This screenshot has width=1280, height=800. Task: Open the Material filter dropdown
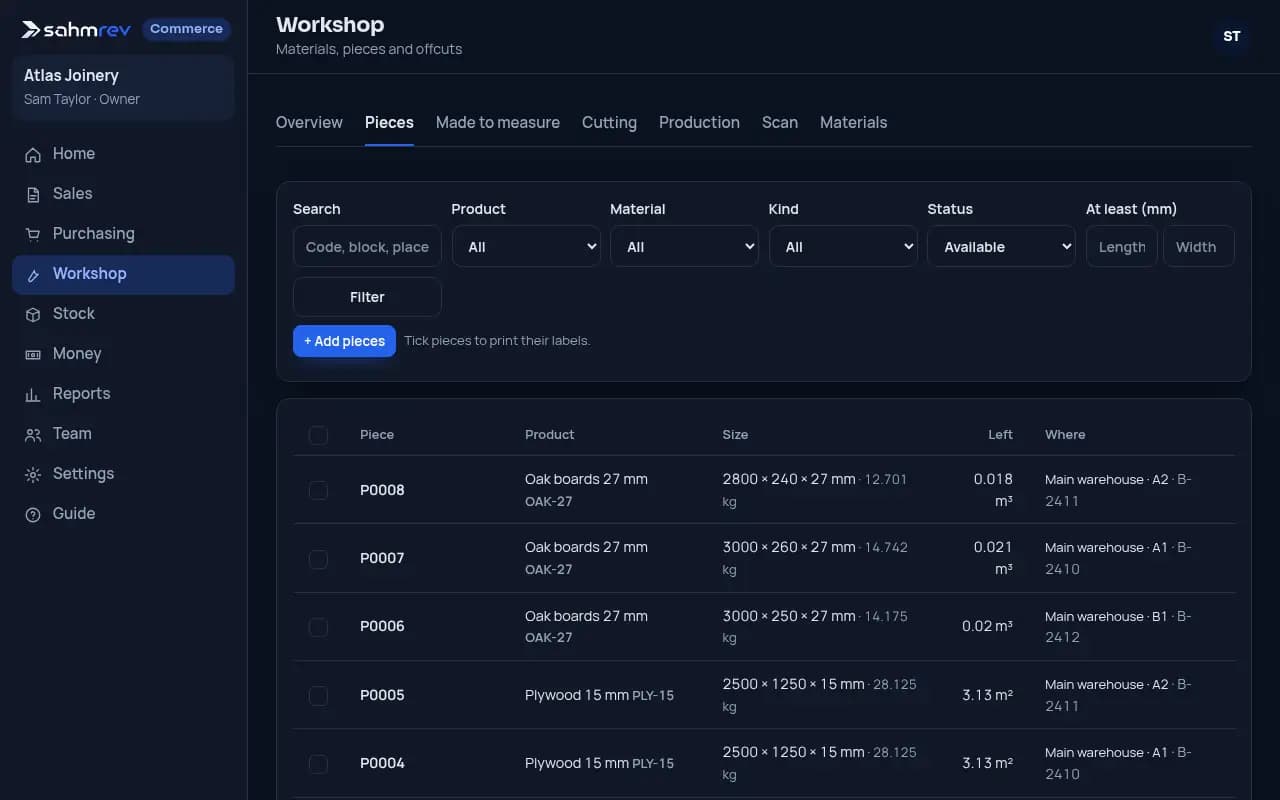pos(684,246)
